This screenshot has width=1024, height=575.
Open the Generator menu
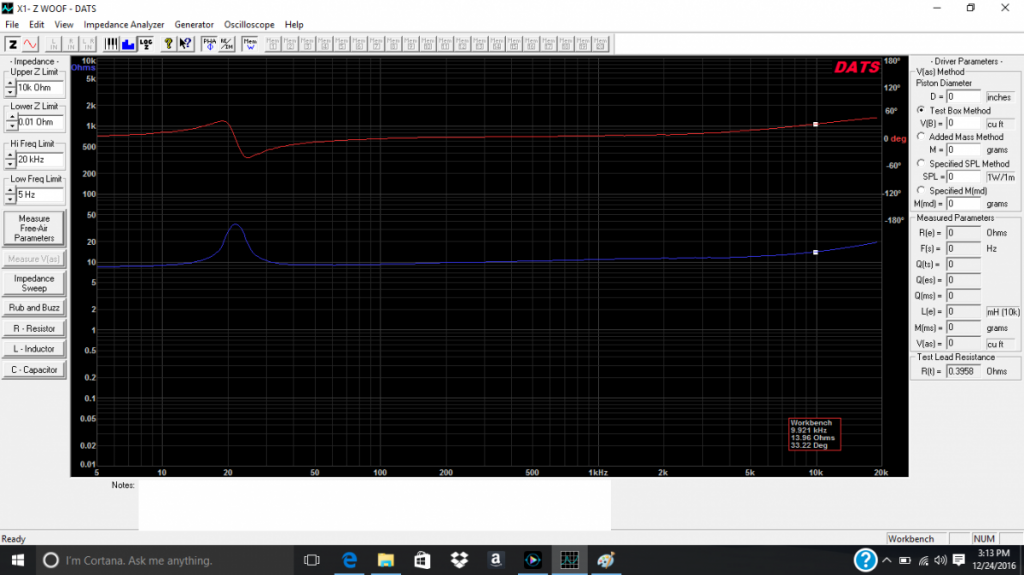tap(193, 24)
